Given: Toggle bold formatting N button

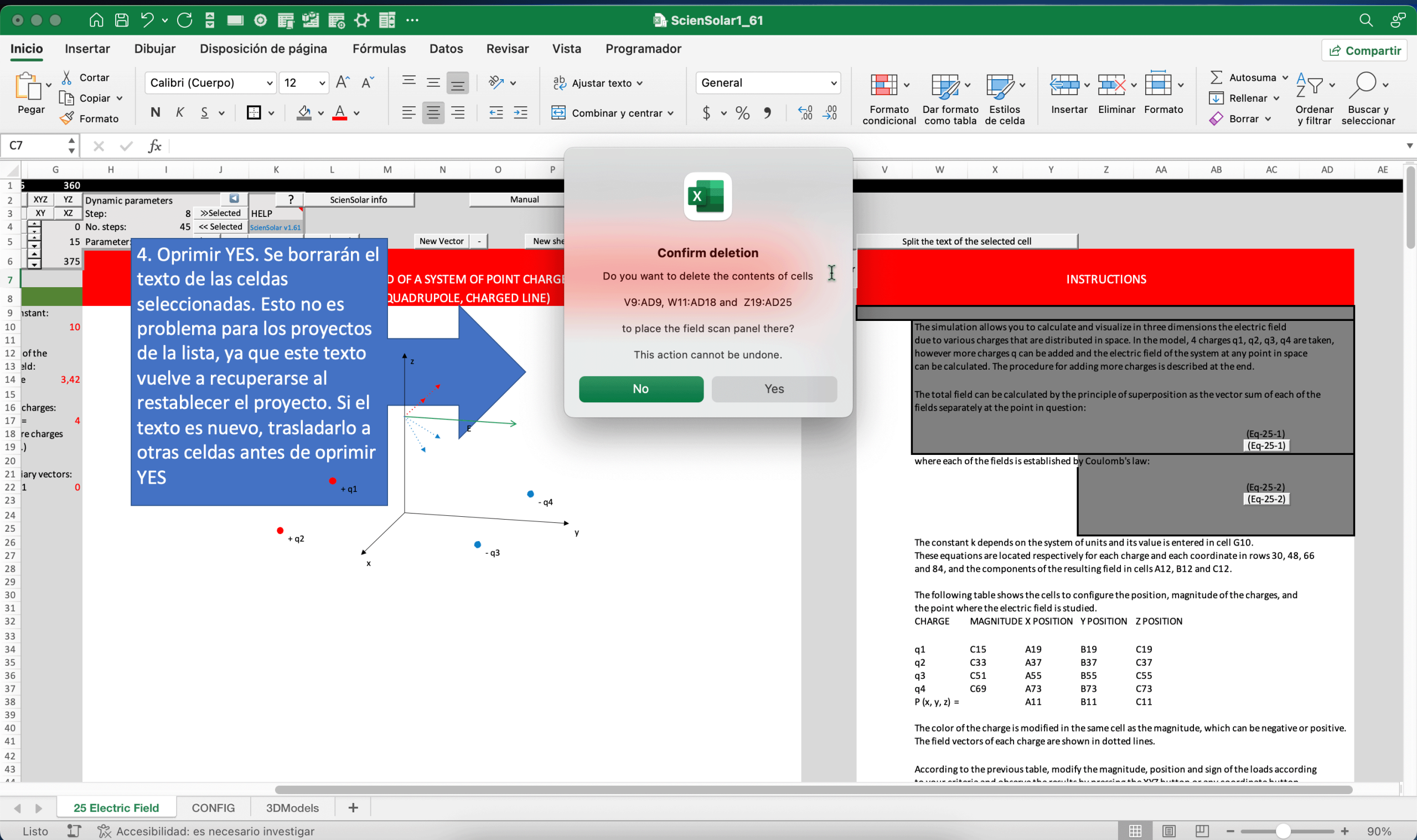Looking at the screenshot, I should pyautogui.click(x=155, y=113).
